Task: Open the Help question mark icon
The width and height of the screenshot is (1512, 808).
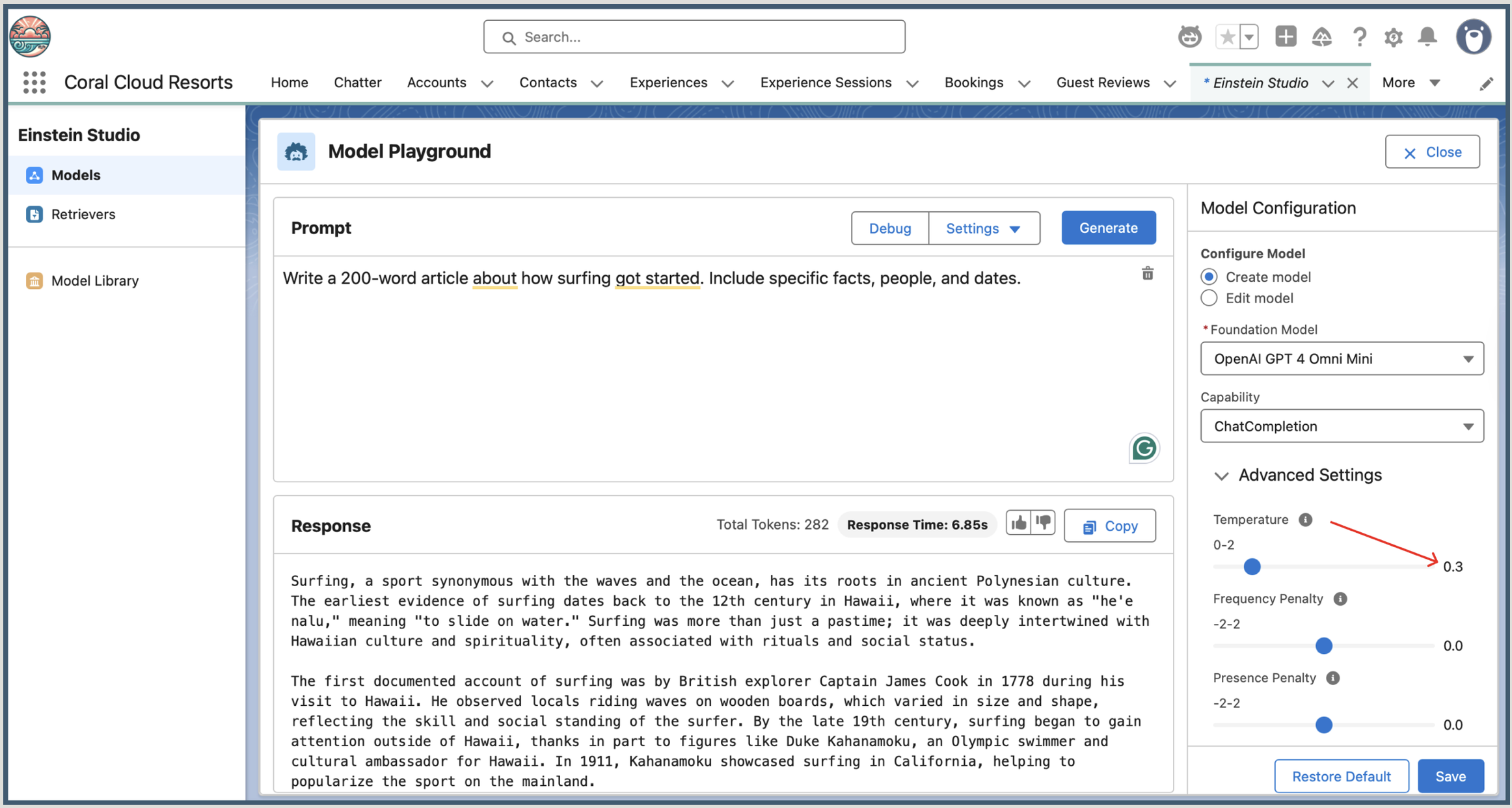Action: click(1358, 37)
